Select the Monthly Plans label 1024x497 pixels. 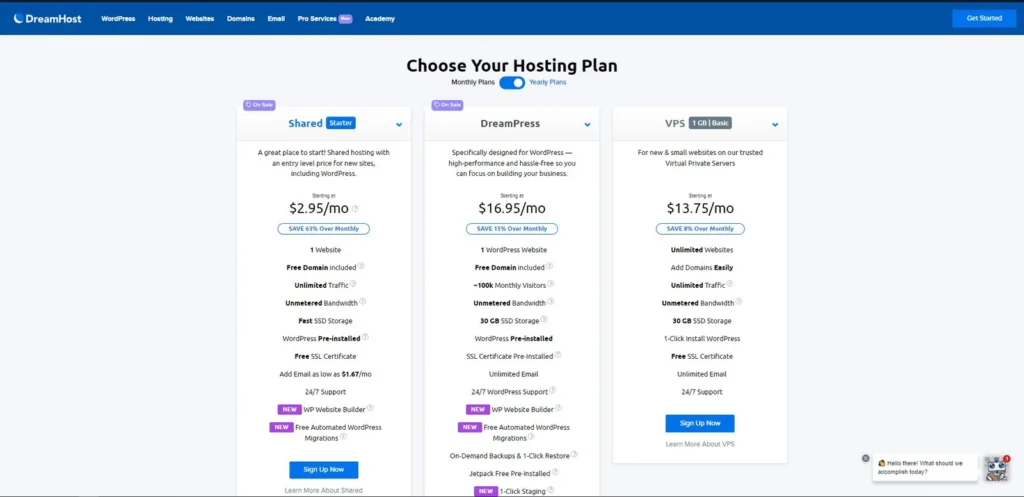coord(473,83)
